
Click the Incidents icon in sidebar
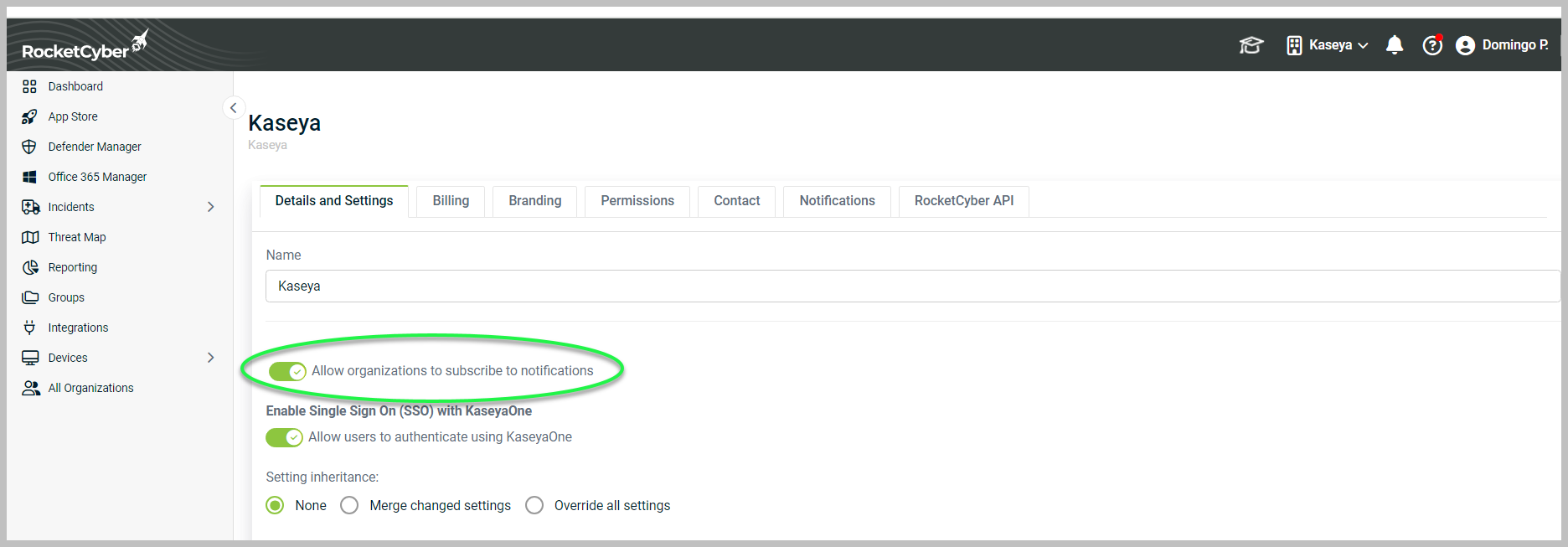coord(30,207)
